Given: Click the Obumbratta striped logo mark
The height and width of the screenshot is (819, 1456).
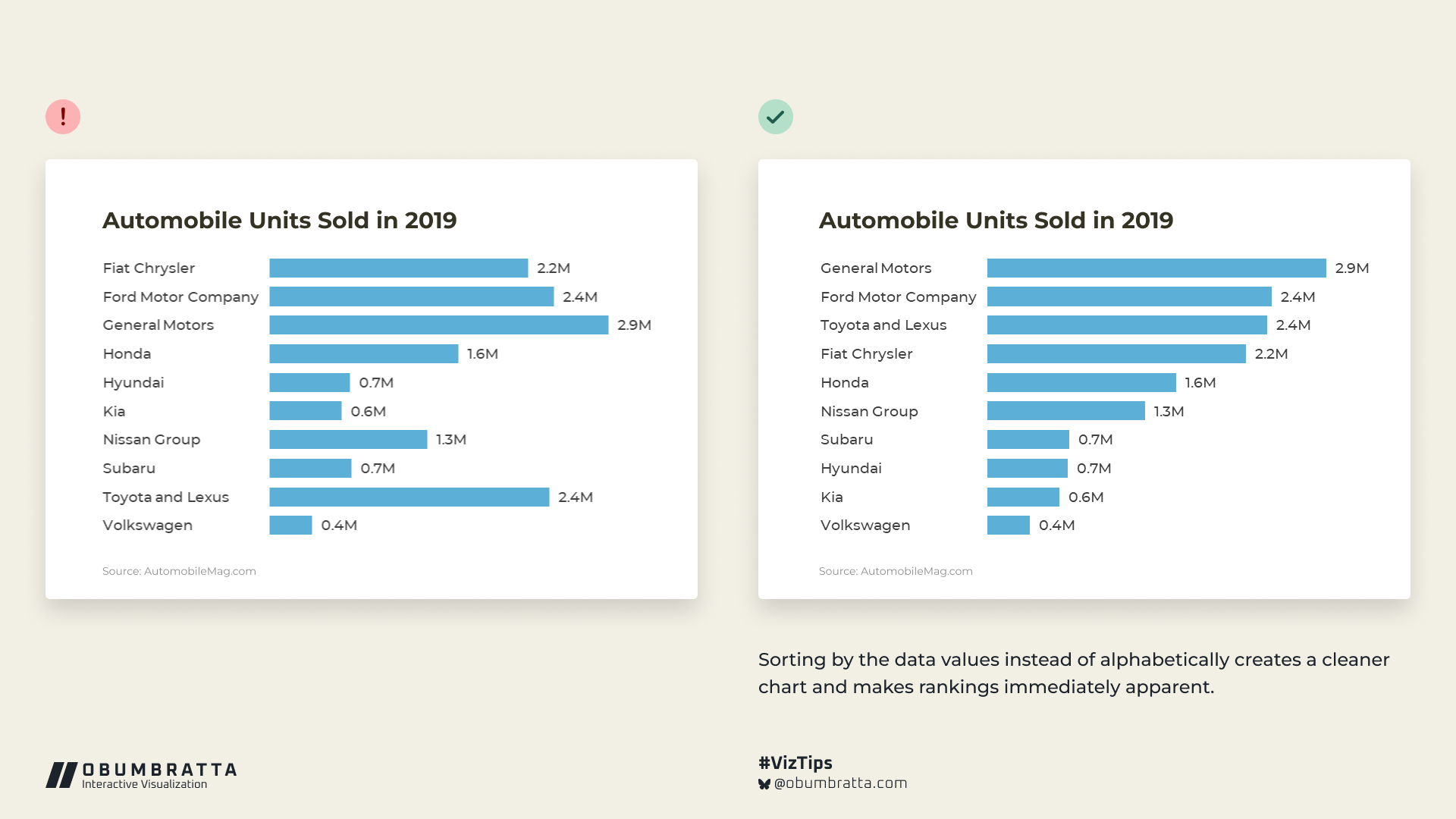Looking at the screenshot, I should tap(61, 775).
